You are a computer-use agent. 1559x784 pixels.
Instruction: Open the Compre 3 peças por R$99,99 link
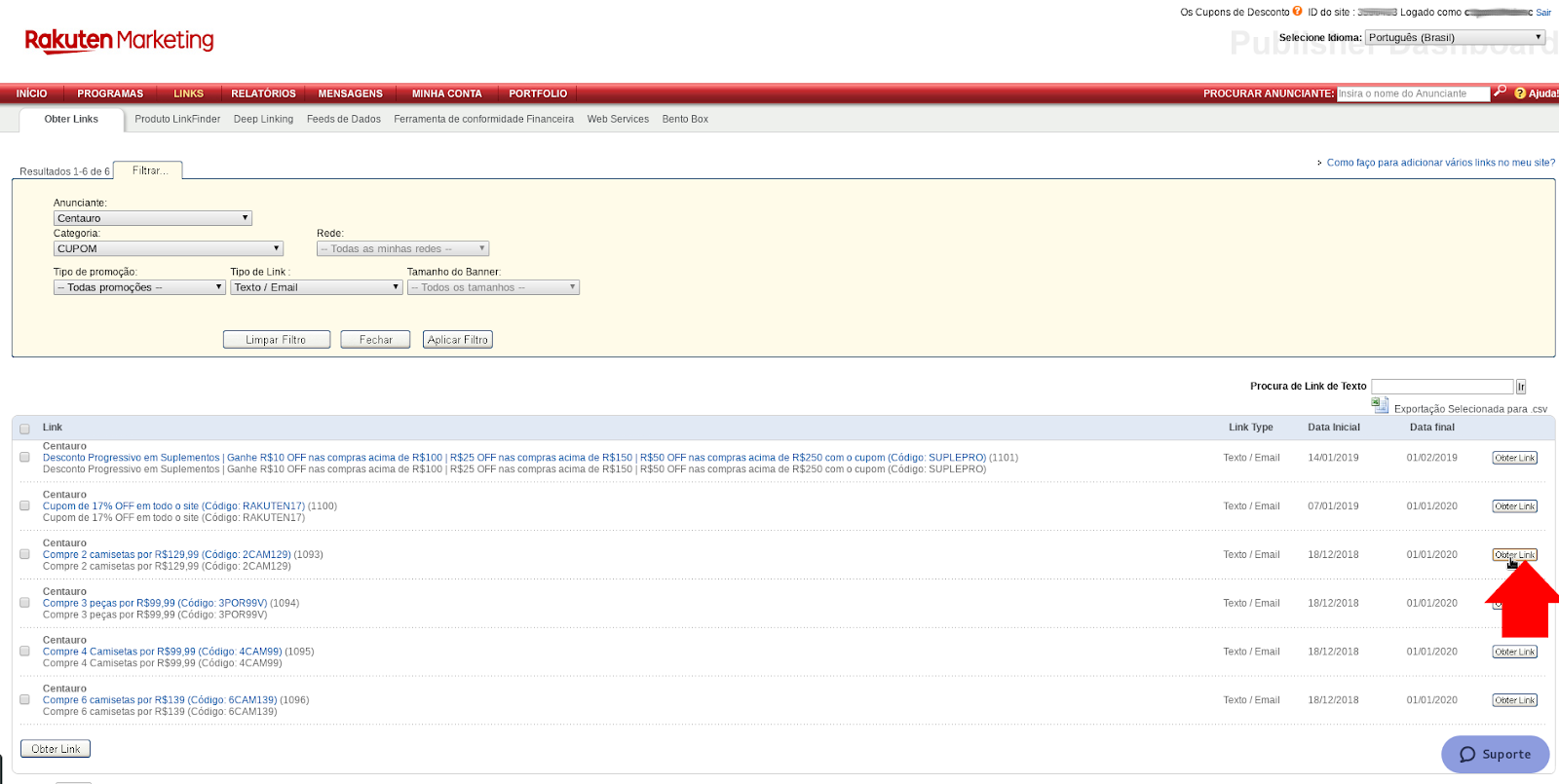(155, 603)
